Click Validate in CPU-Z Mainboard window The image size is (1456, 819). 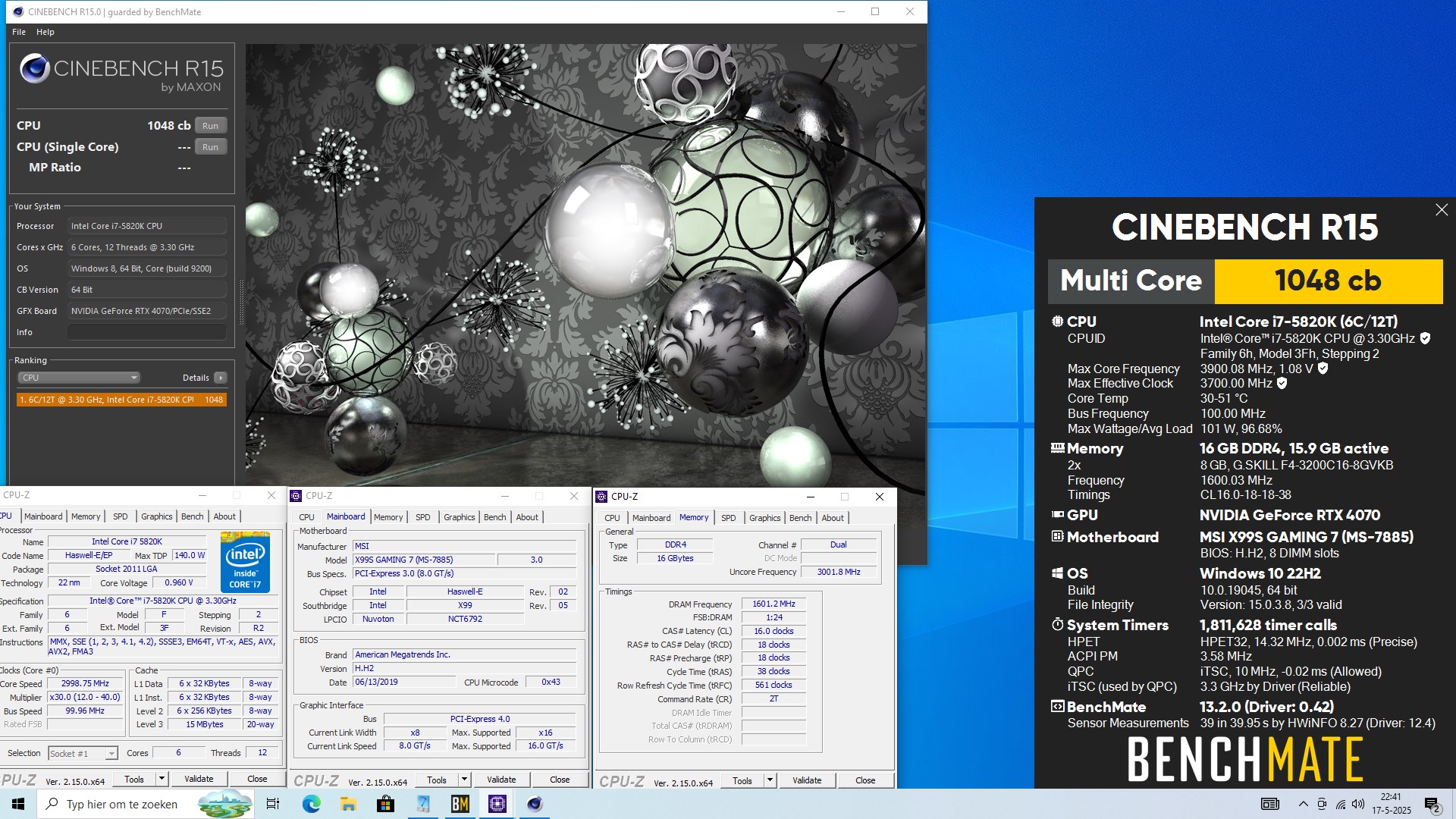[x=501, y=780]
